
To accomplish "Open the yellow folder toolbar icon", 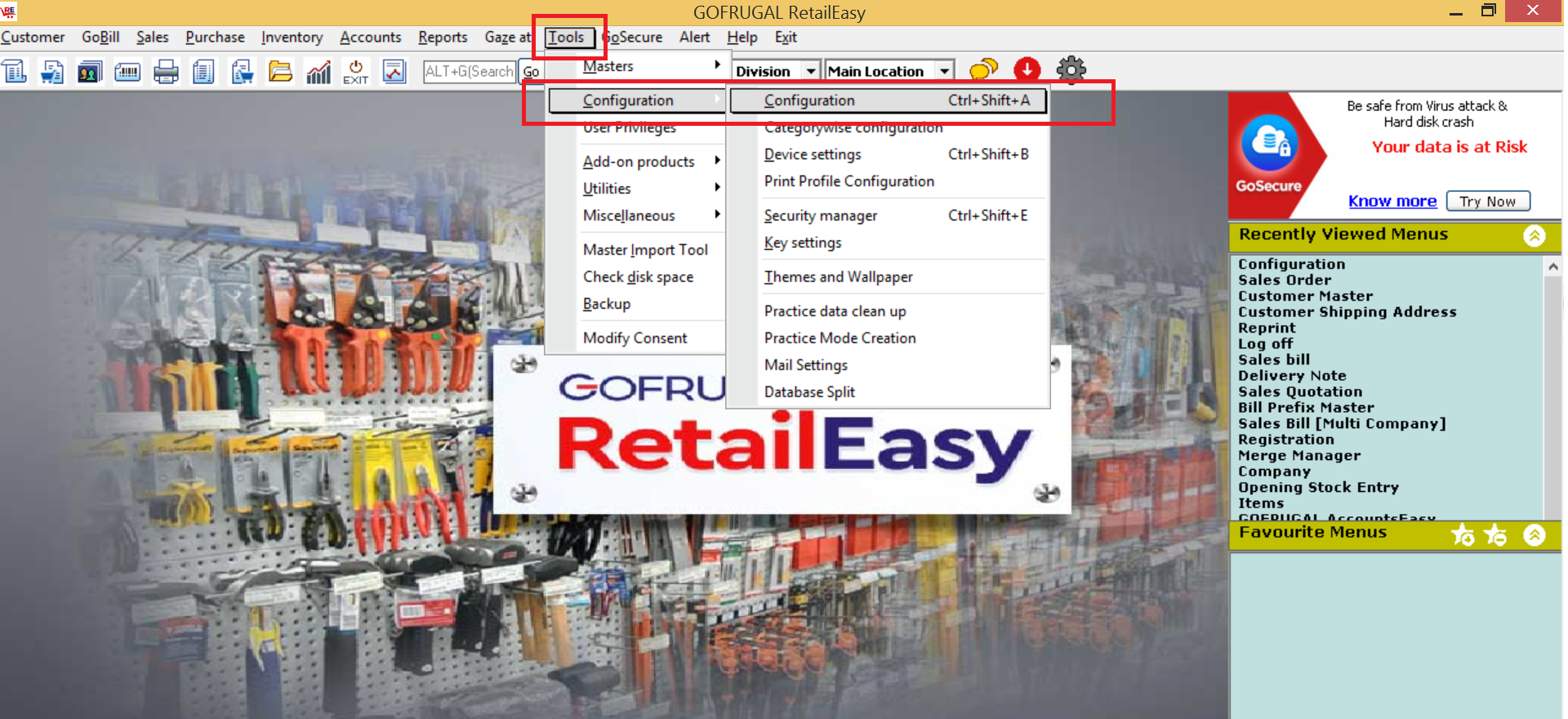I will 280,71.
